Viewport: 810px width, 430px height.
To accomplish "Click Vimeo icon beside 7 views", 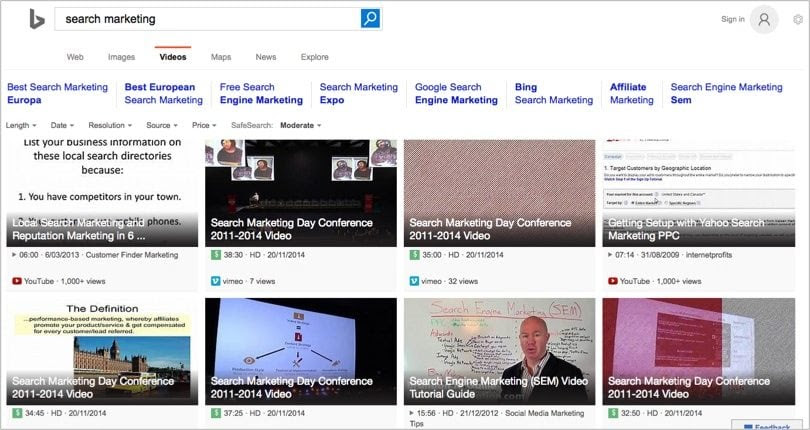I will pyautogui.click(x=215, y=281).
